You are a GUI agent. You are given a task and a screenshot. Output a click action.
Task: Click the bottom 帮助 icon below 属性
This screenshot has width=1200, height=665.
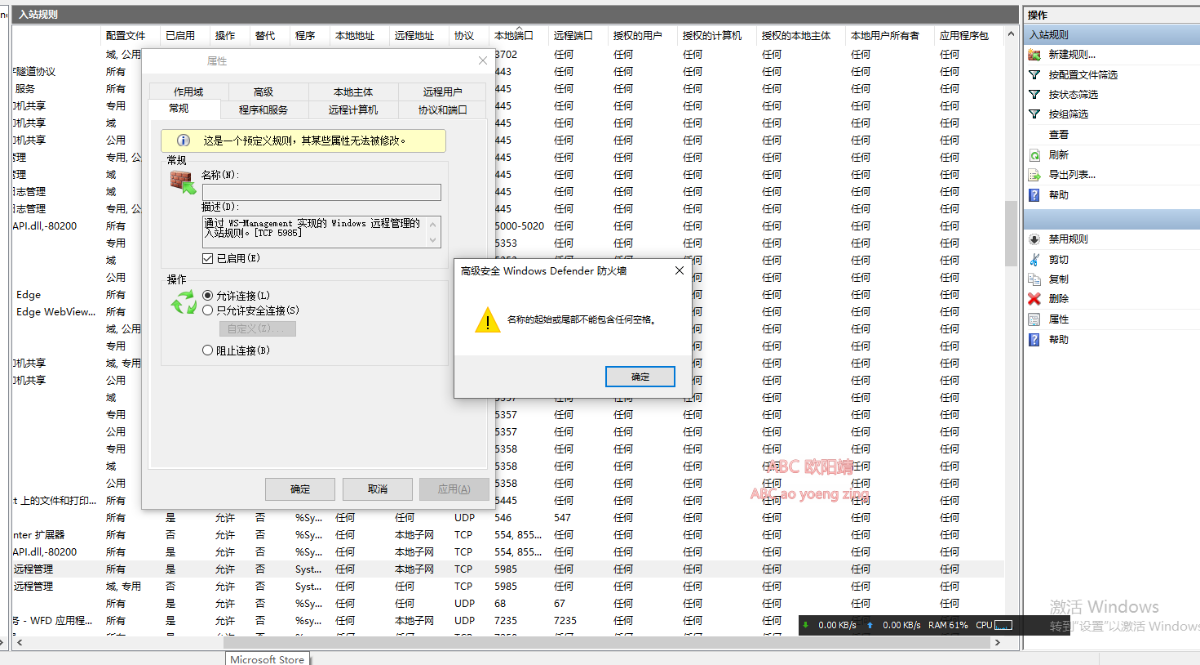tap(1034, 340)
